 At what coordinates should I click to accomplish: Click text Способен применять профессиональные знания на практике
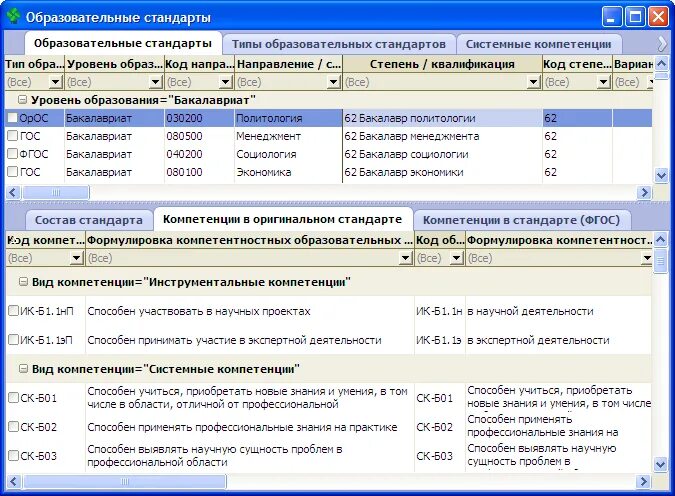tap(242, 427)
